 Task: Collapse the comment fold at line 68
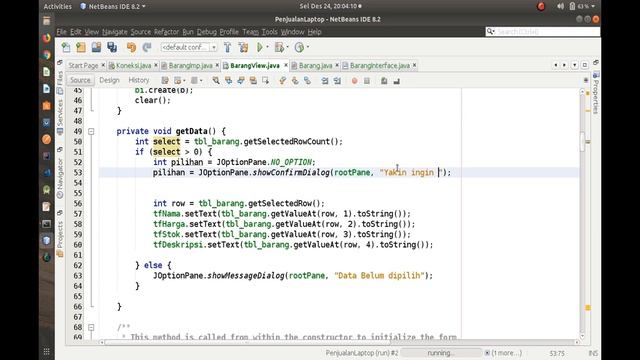91,327
